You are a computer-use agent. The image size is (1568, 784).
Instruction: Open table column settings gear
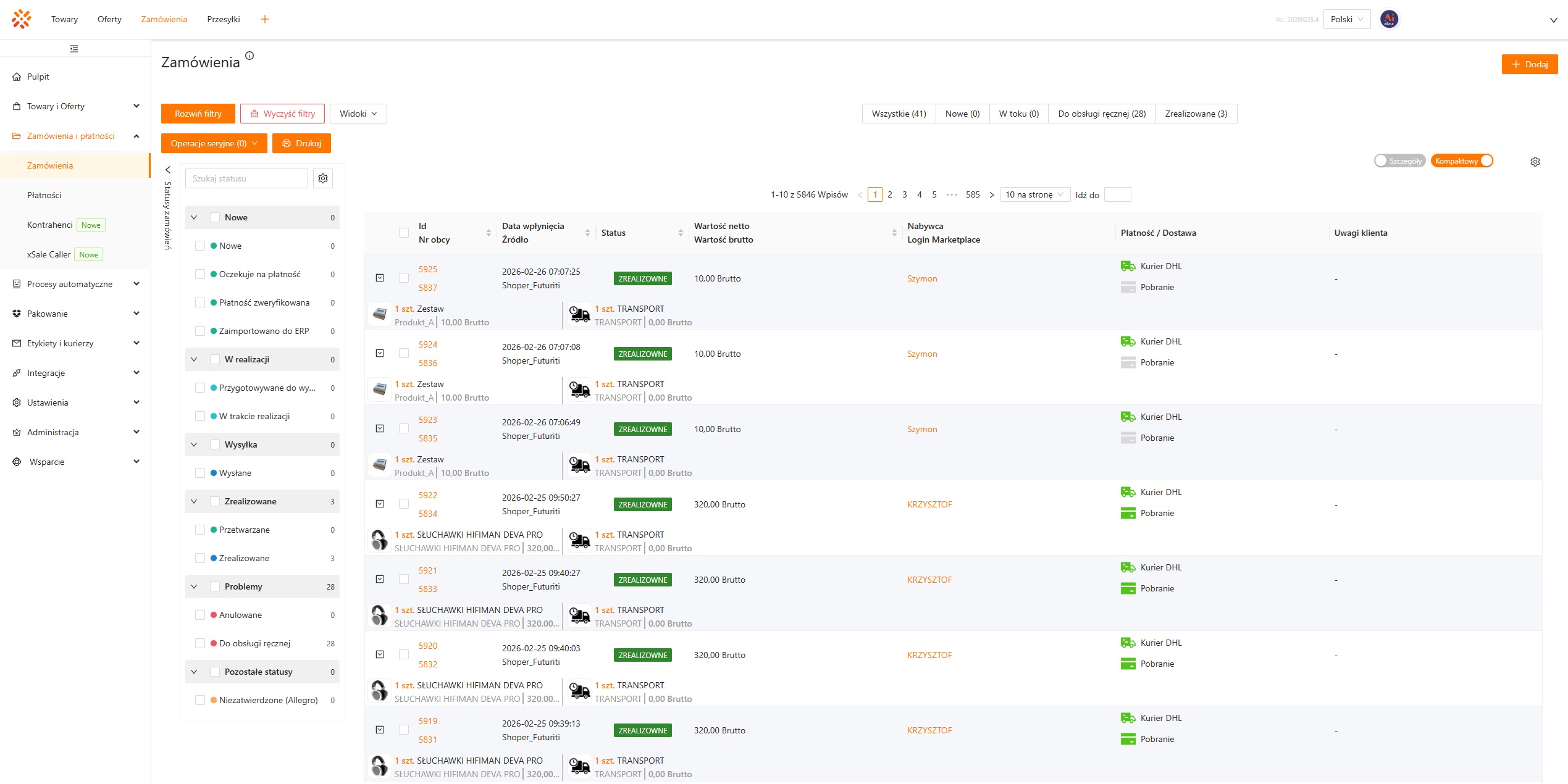click(1535, 162)
